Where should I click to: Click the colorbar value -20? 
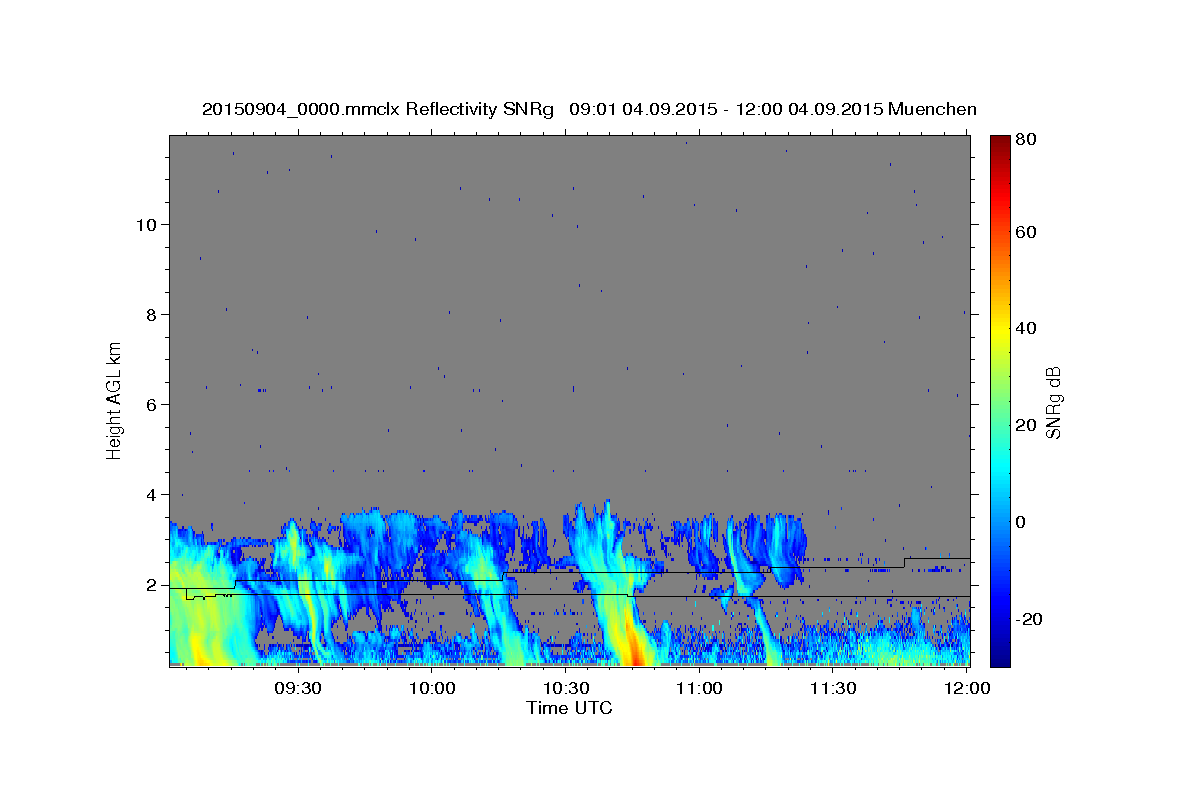pyautogui.click(x=1030, y=619)
